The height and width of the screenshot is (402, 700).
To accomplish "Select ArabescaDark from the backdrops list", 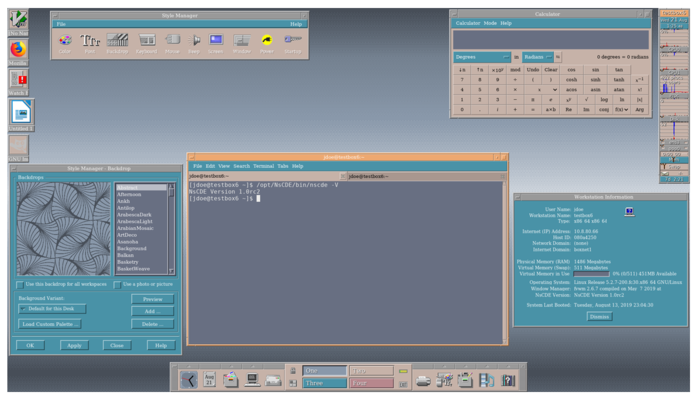I will pos(134,214).
